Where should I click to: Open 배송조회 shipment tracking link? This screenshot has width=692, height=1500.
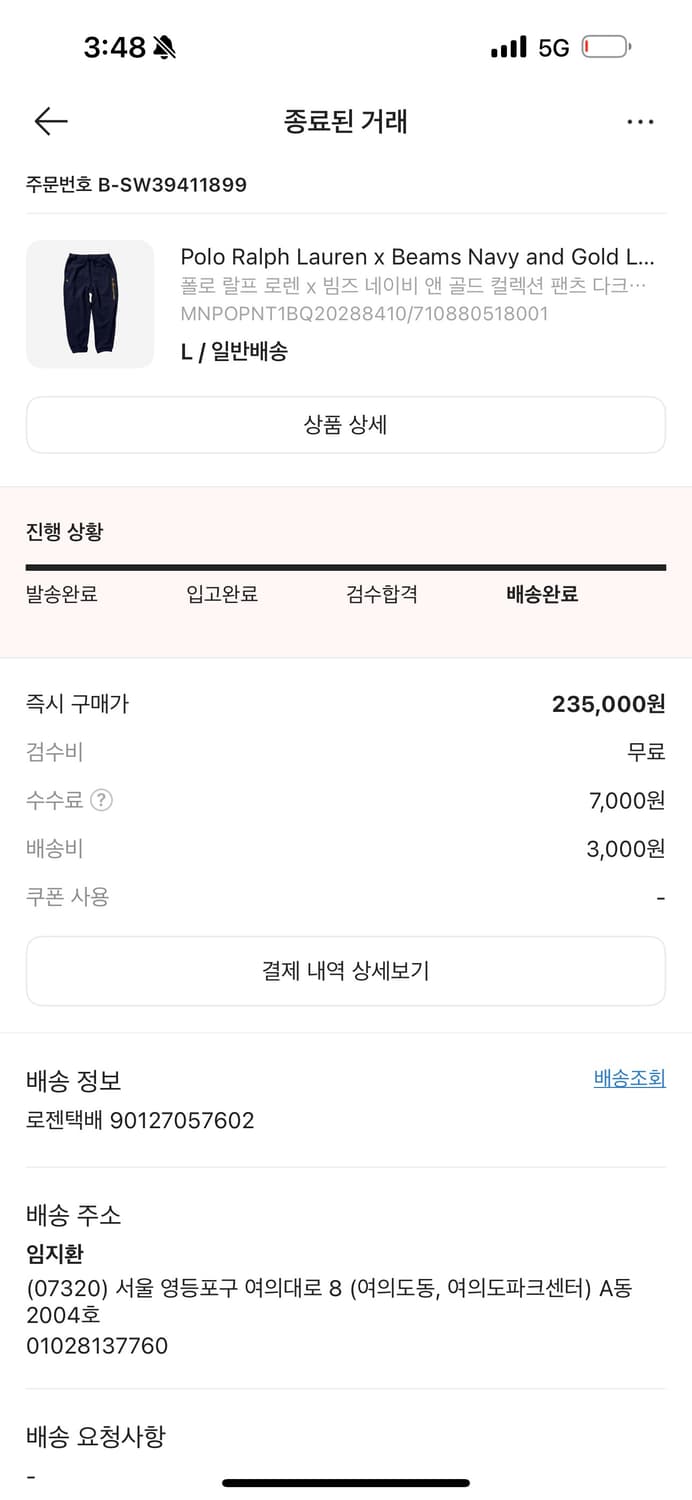(x=629, y=1080)
